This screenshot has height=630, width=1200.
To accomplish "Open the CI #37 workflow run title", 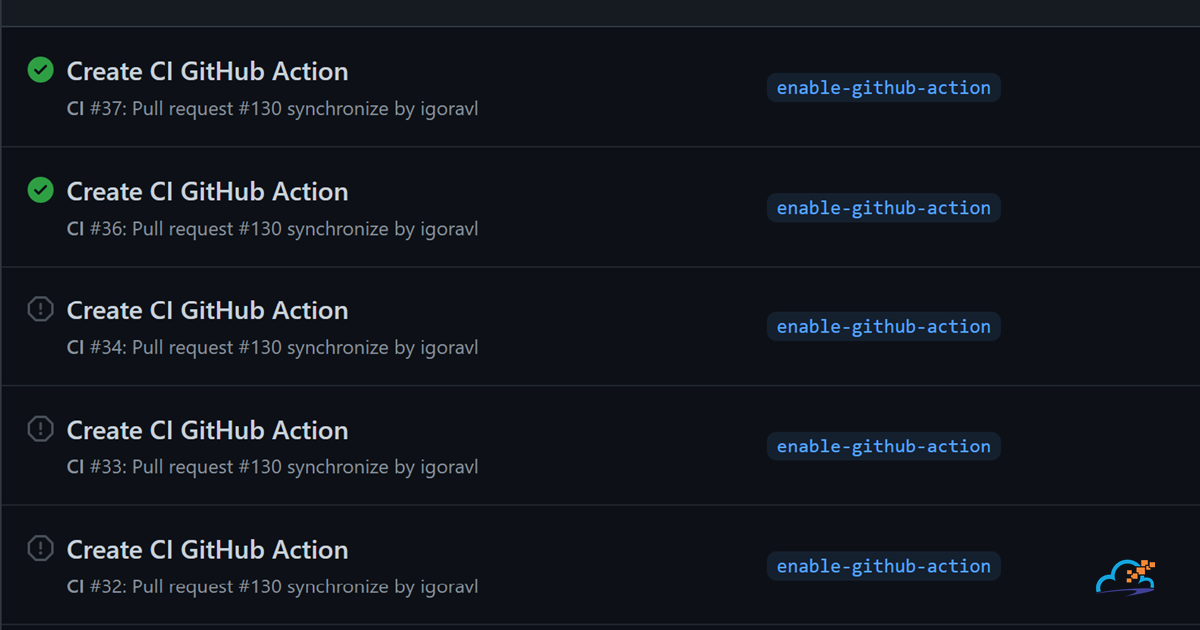I will point(207,72).
